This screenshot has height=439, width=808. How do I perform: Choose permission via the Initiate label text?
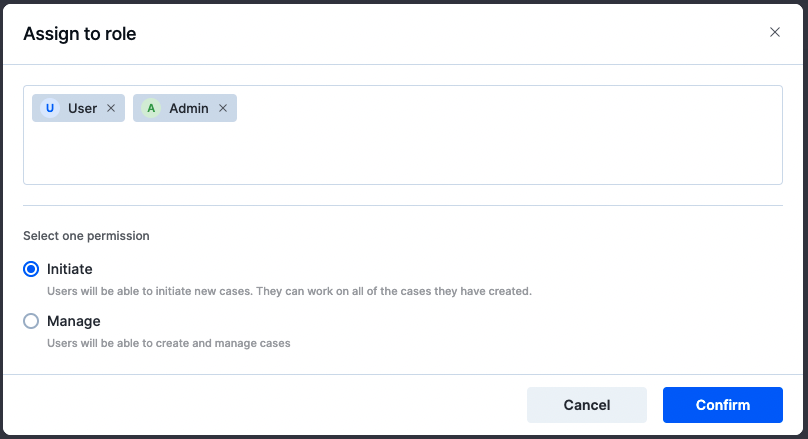tap(70, 269)
